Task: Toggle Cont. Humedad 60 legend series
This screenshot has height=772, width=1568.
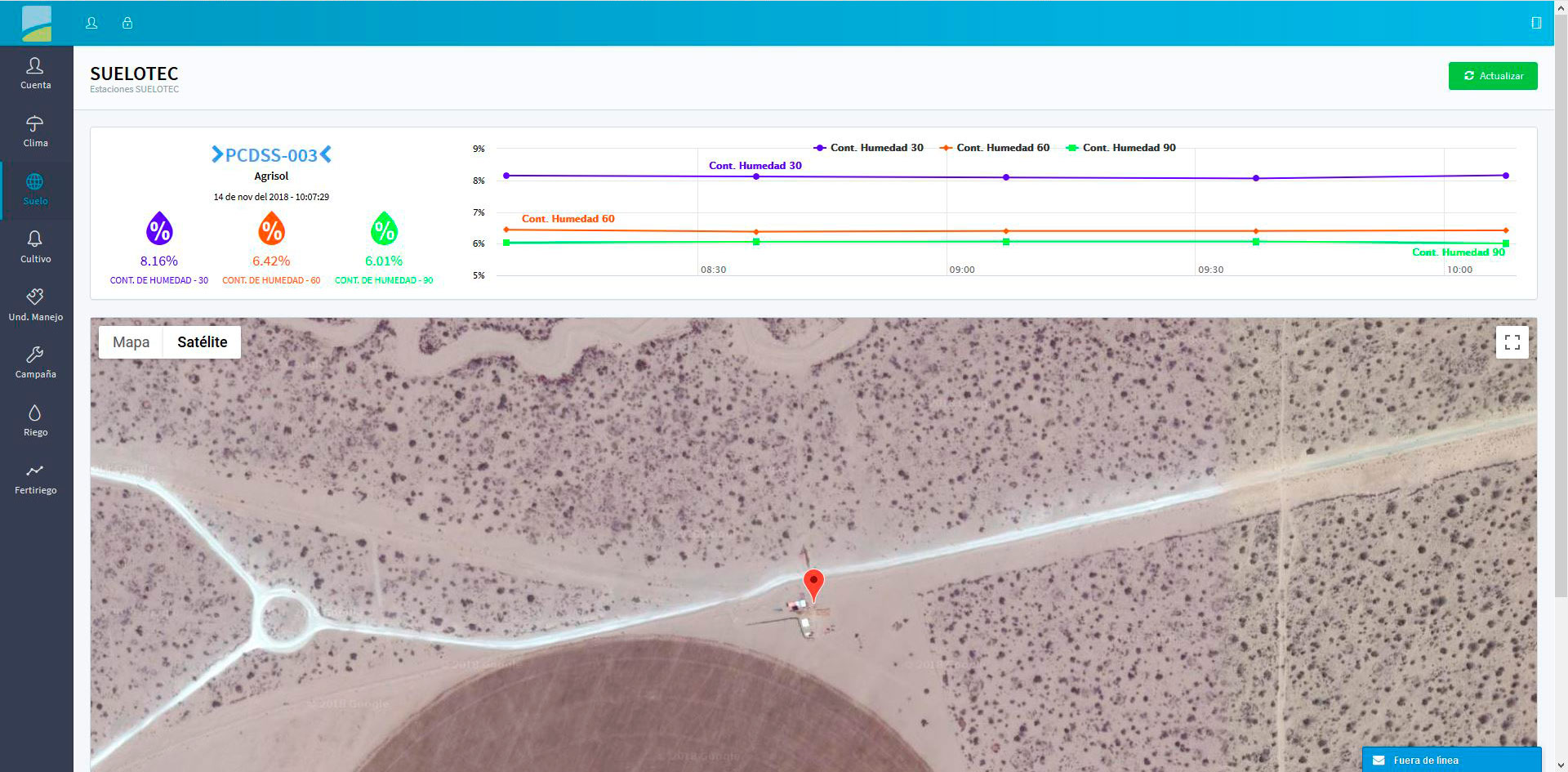Action: pos(995,148)
